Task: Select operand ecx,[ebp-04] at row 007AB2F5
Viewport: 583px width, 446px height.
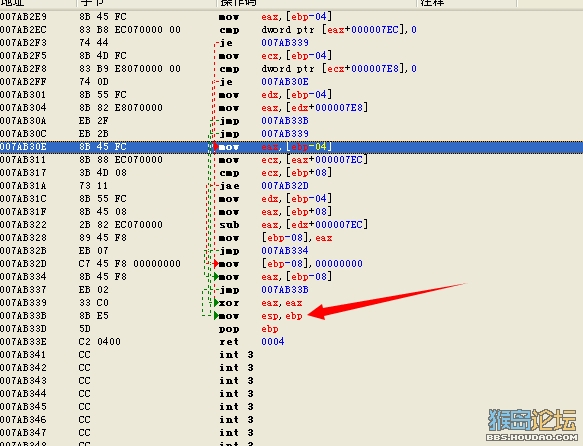Action: pyautogui.click(x=296, y=56)
